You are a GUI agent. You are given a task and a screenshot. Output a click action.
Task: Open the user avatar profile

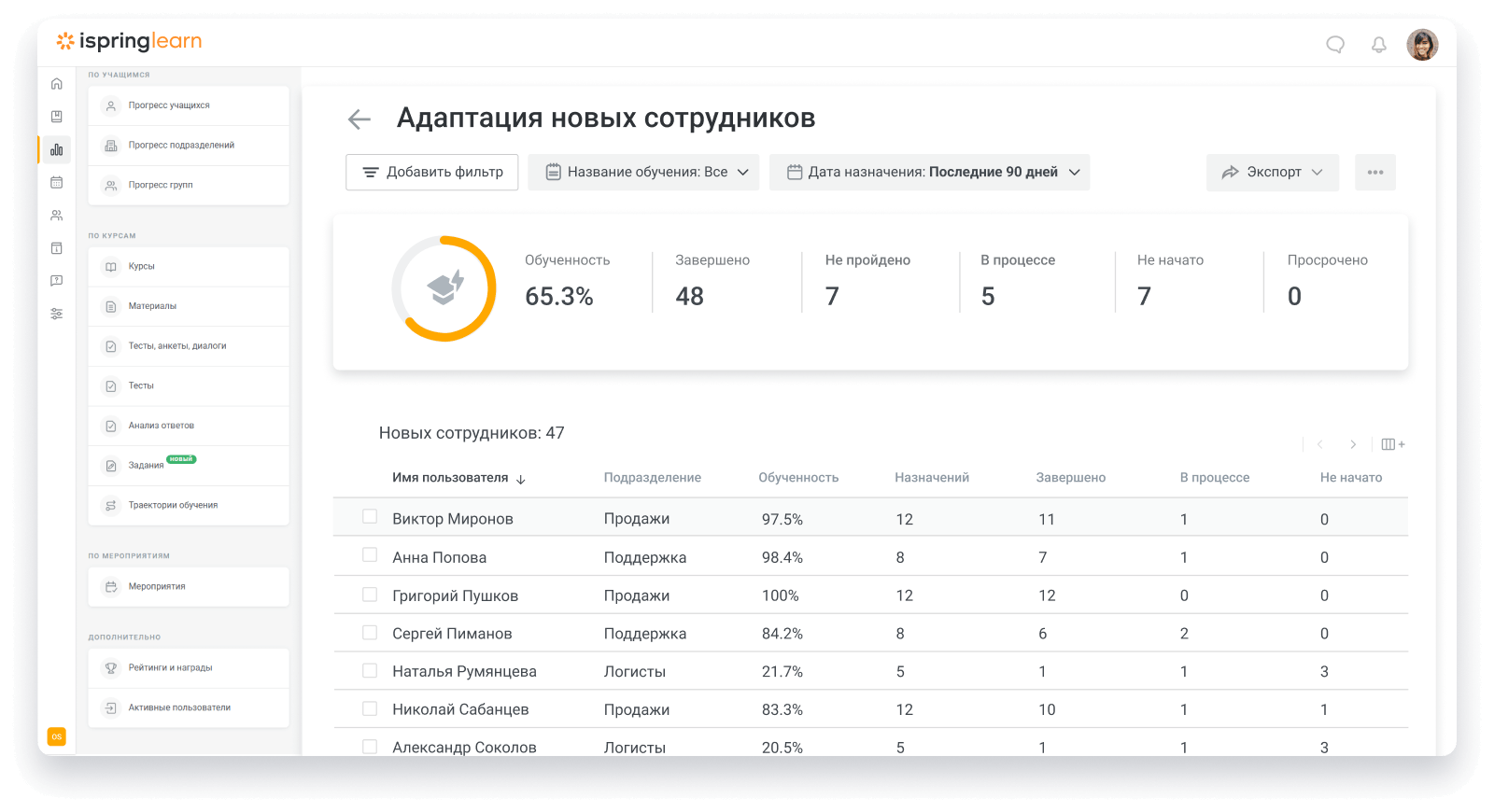(x=1422, y=44)
